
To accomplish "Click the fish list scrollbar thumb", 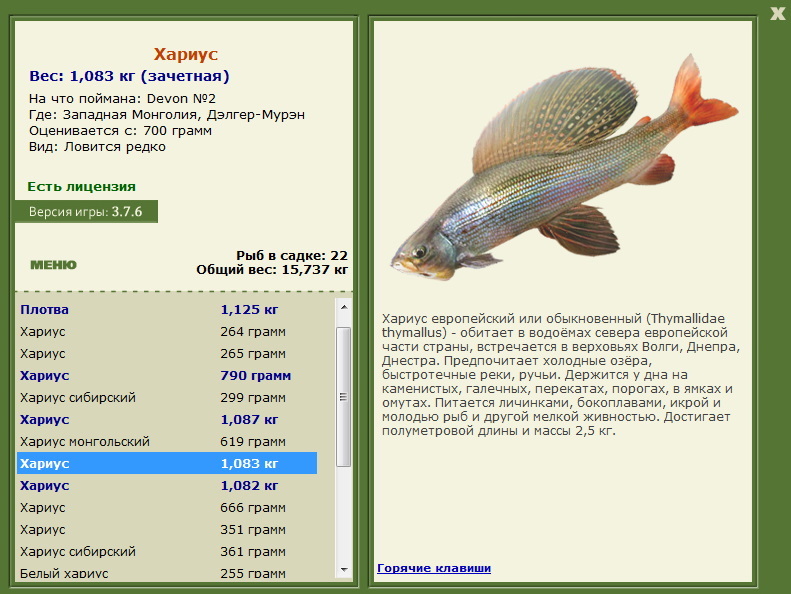I will tap(344, 397).
